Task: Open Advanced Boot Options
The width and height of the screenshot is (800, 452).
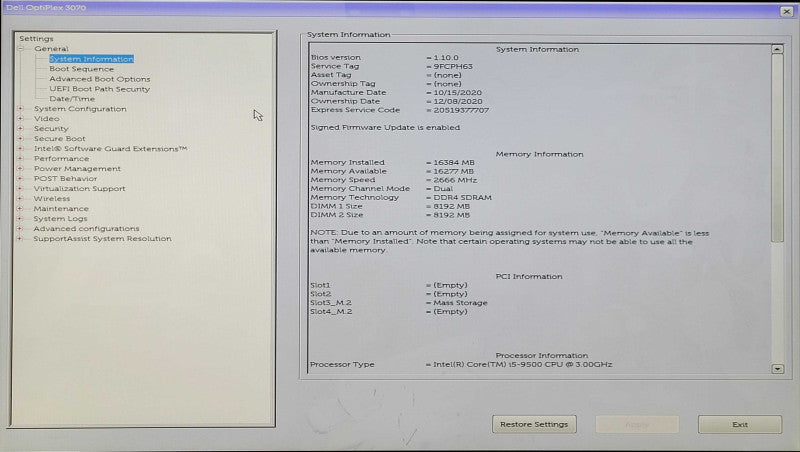Action: pyautogui.click(x=99, y=79)
